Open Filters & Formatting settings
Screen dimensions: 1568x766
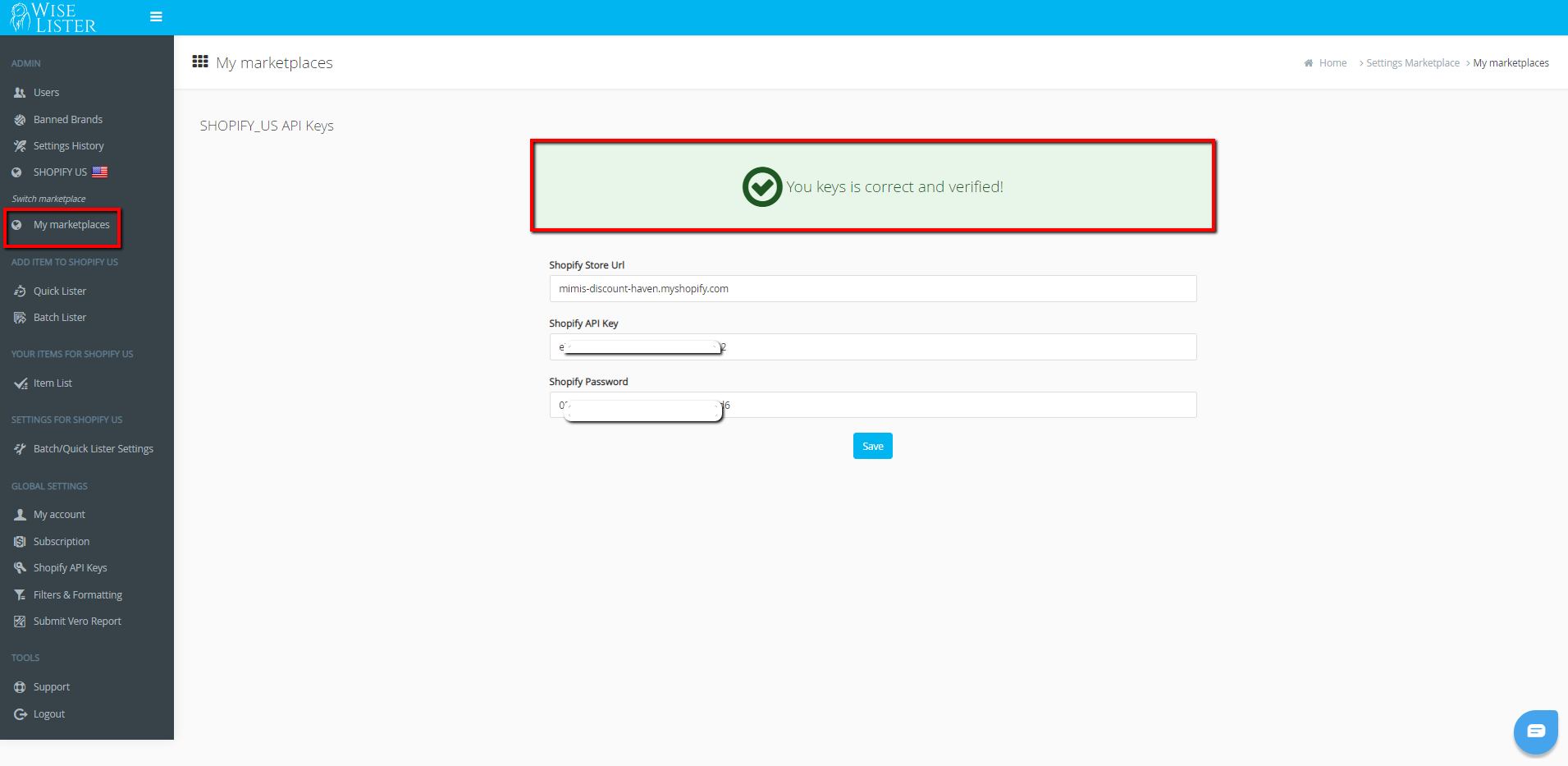(x=78, y=595)
